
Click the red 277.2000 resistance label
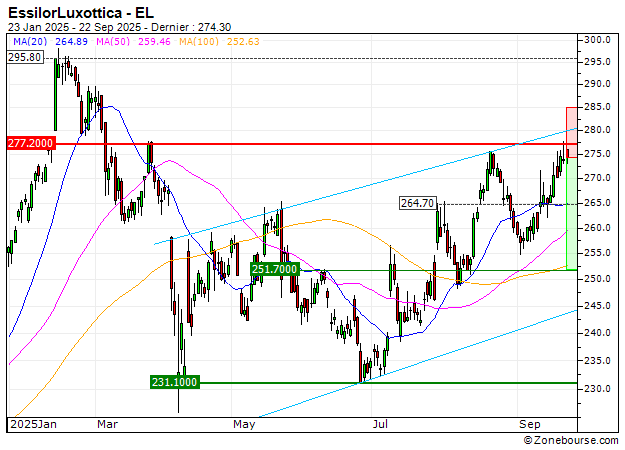tap(30, 144)
